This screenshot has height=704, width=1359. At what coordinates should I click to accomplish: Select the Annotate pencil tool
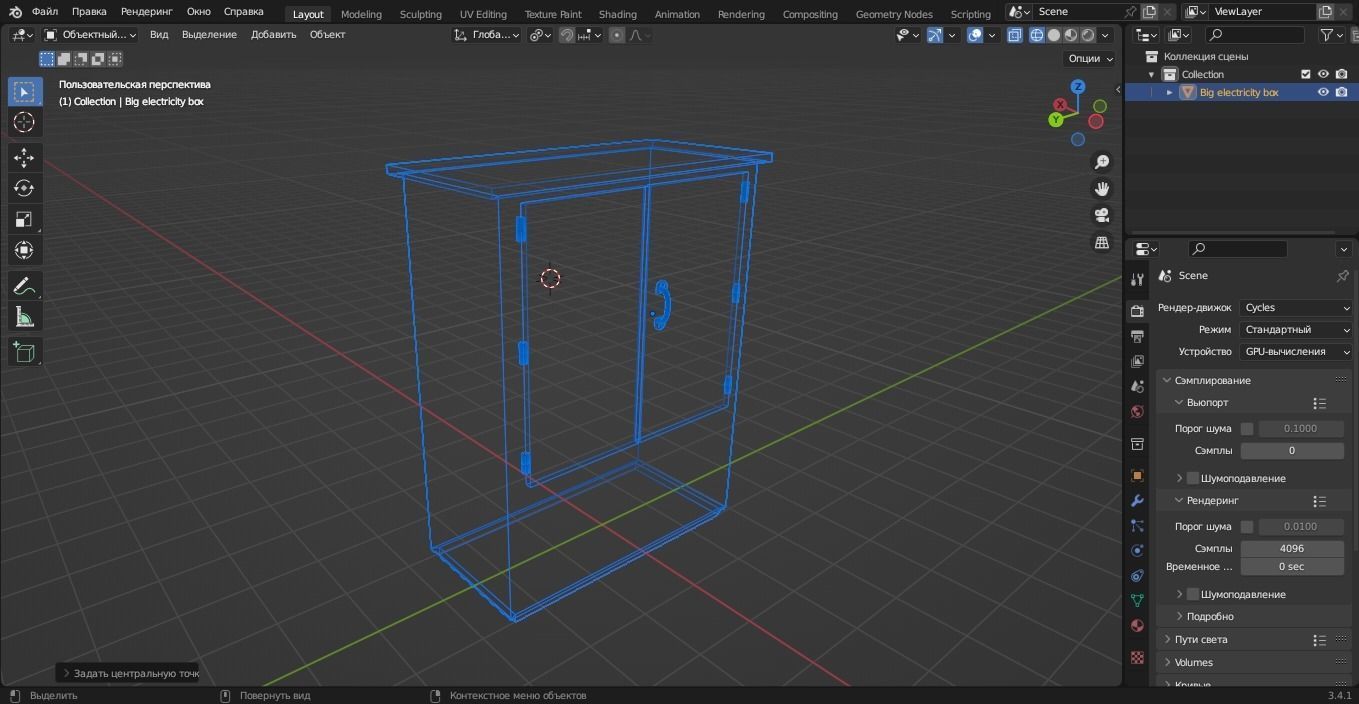coord(25,286)
